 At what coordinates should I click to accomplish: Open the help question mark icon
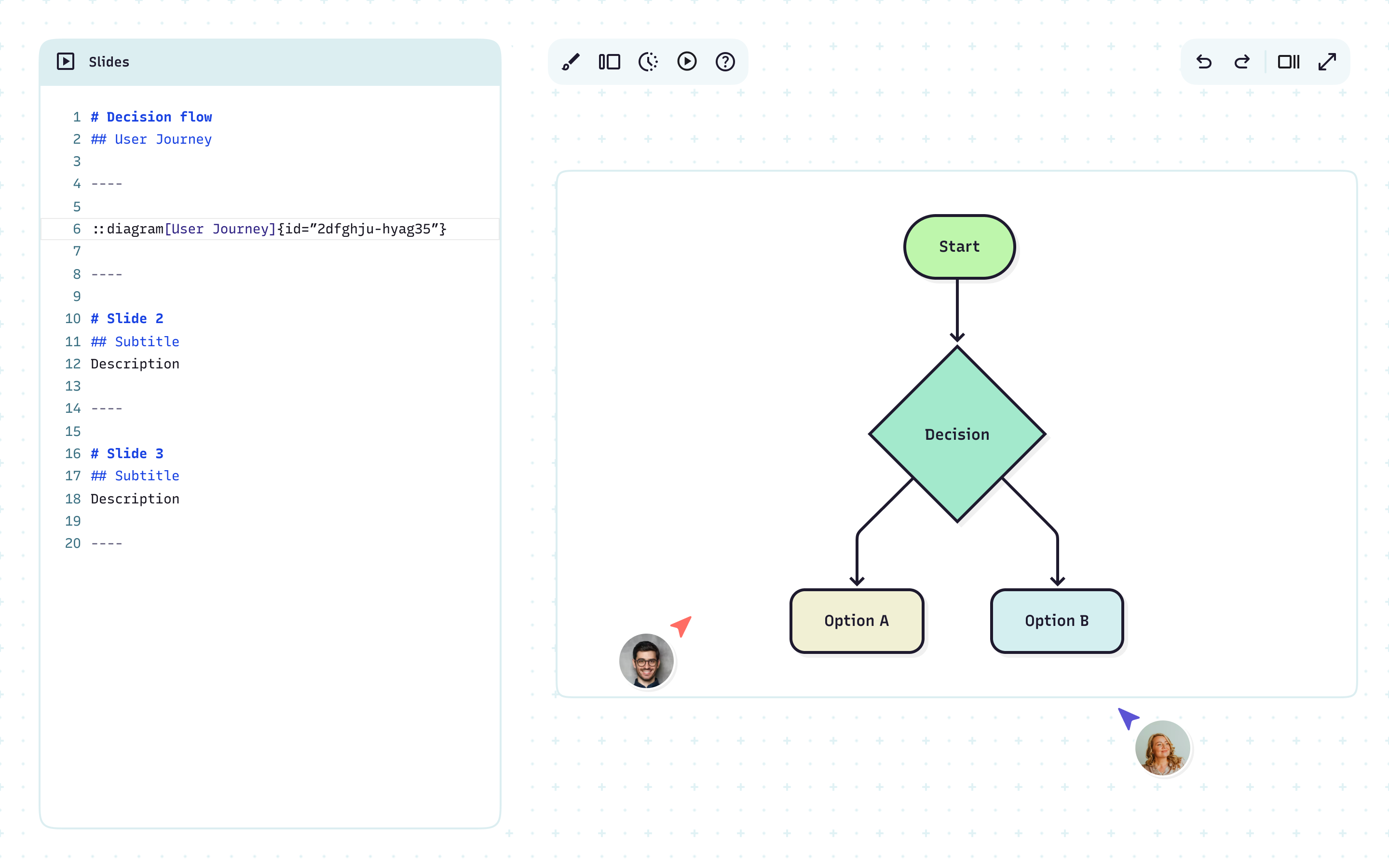725,61
